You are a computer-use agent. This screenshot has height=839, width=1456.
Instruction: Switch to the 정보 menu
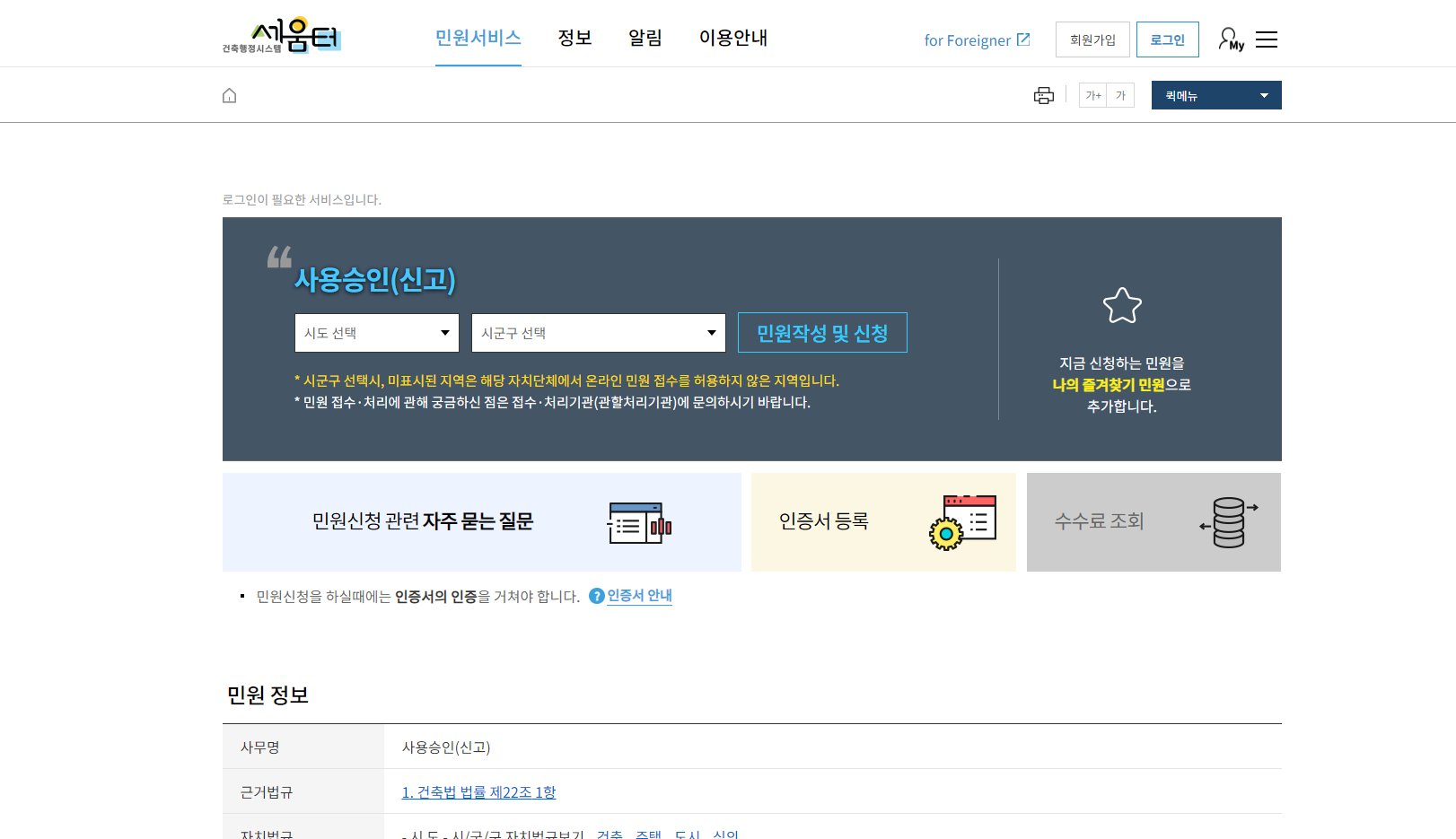(575, 38)
